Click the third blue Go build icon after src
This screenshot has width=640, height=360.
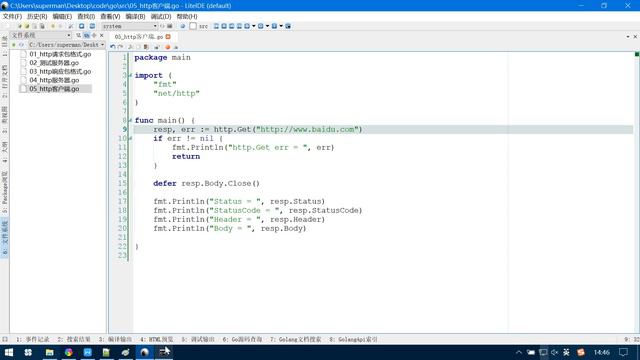click(231, 26)
